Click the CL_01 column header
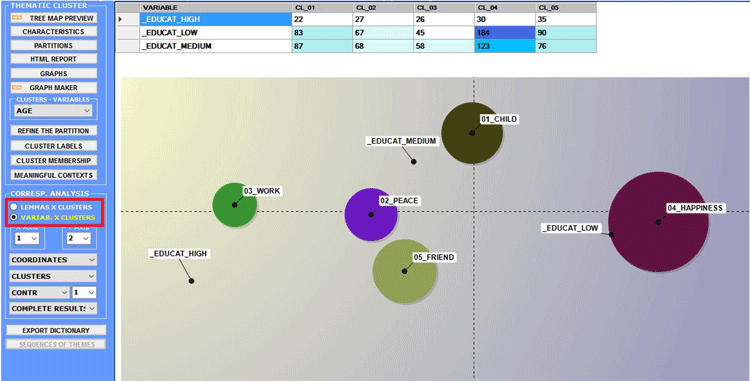 pos(322,8)
